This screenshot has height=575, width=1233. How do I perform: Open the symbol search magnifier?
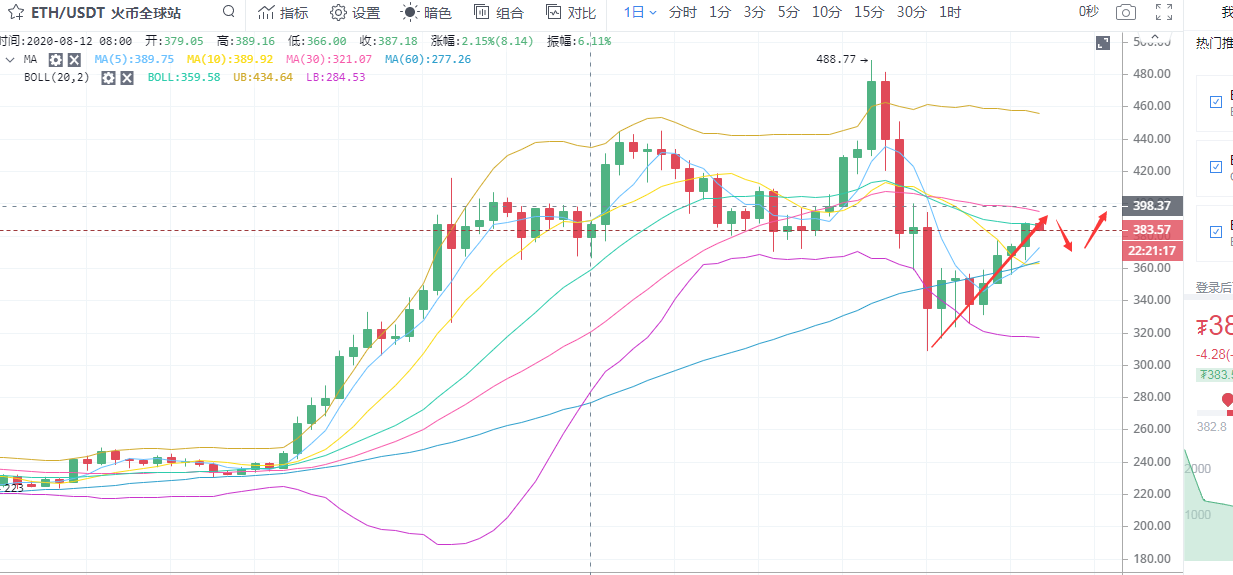pyautogui.click(x=229, y=12)
